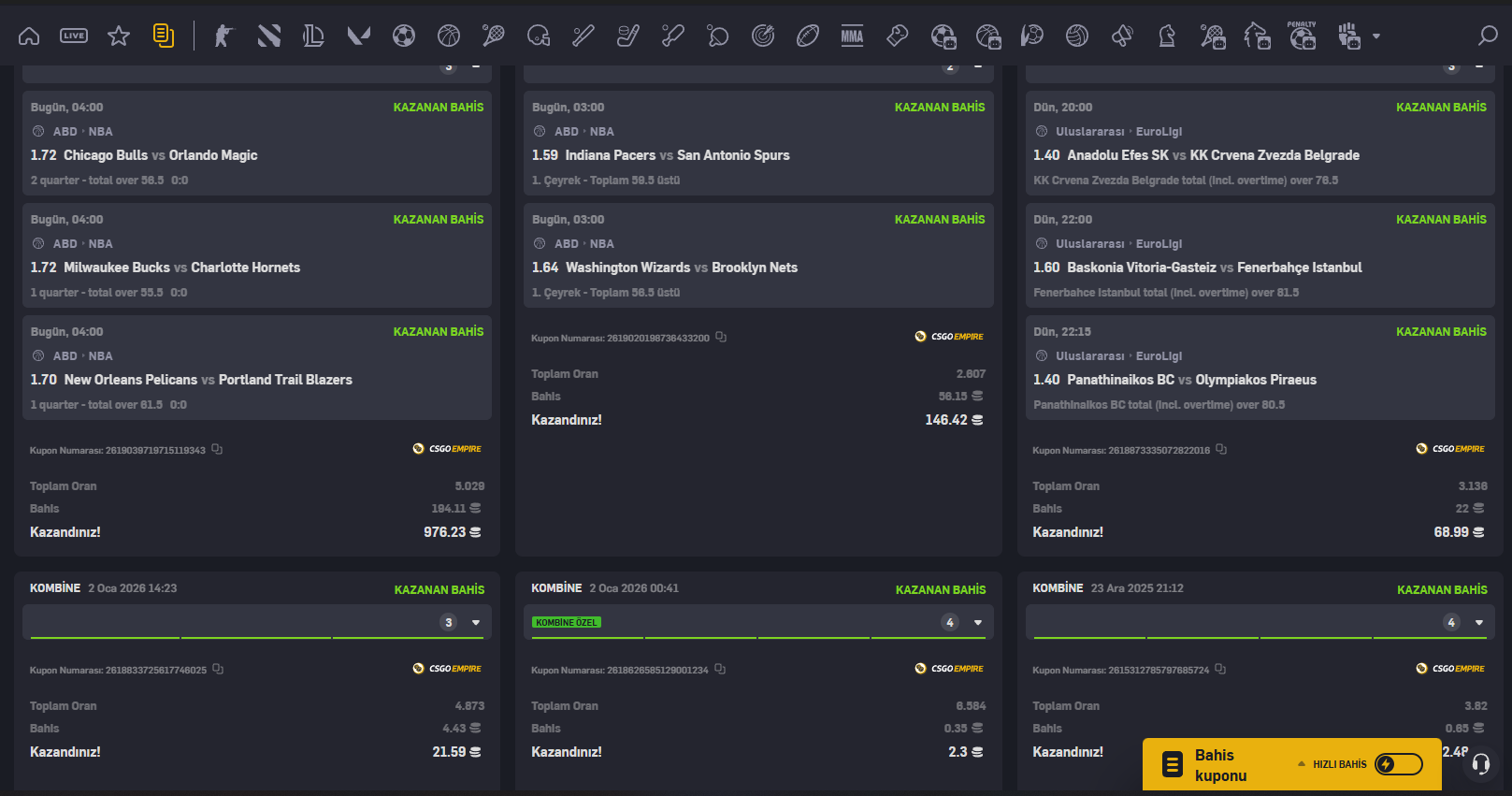Copy coupon number 2619039719715119343
This screenshot has width=1512, height=796.
tap(217, 450)
